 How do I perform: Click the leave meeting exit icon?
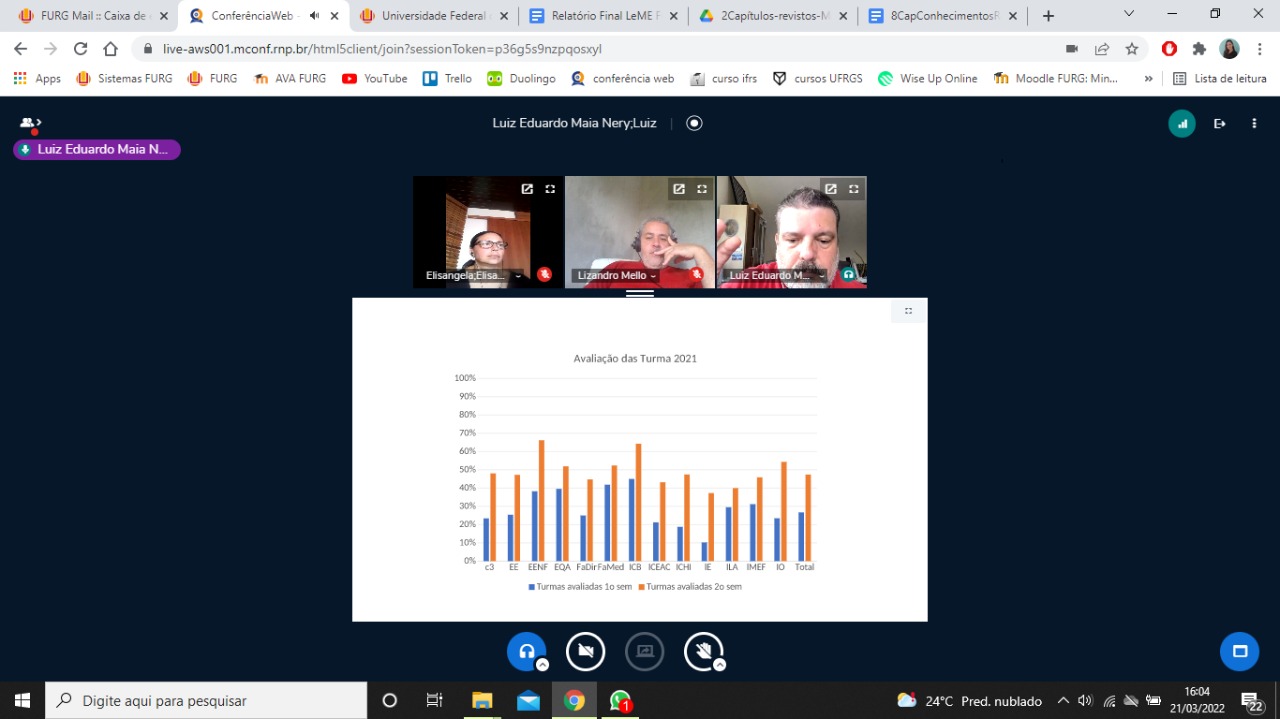[1219, 123]
